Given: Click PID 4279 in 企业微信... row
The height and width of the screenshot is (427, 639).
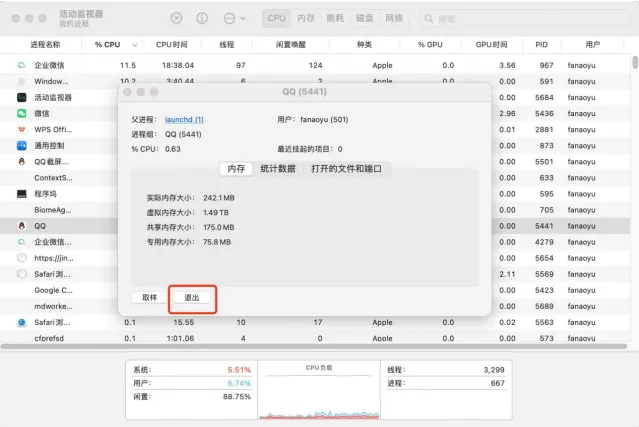Looking at the screenshot, I should pos(544,242).
